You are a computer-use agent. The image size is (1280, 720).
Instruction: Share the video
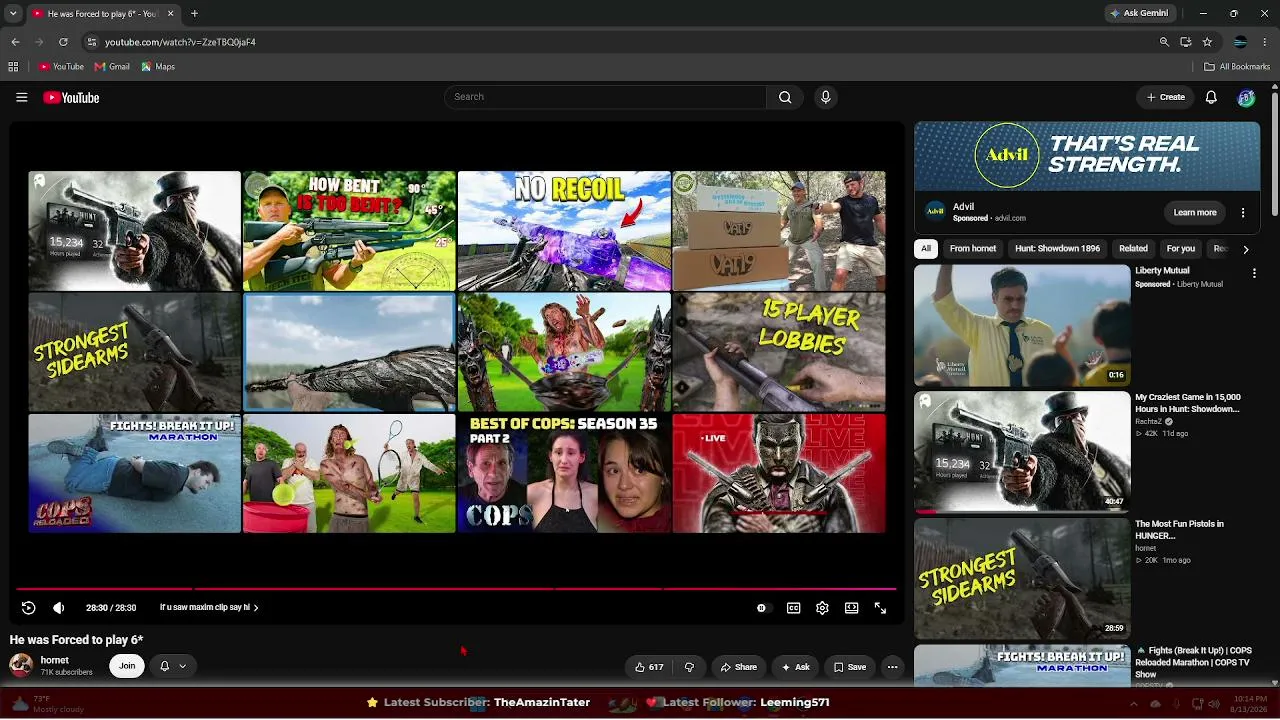click(738, 667)
